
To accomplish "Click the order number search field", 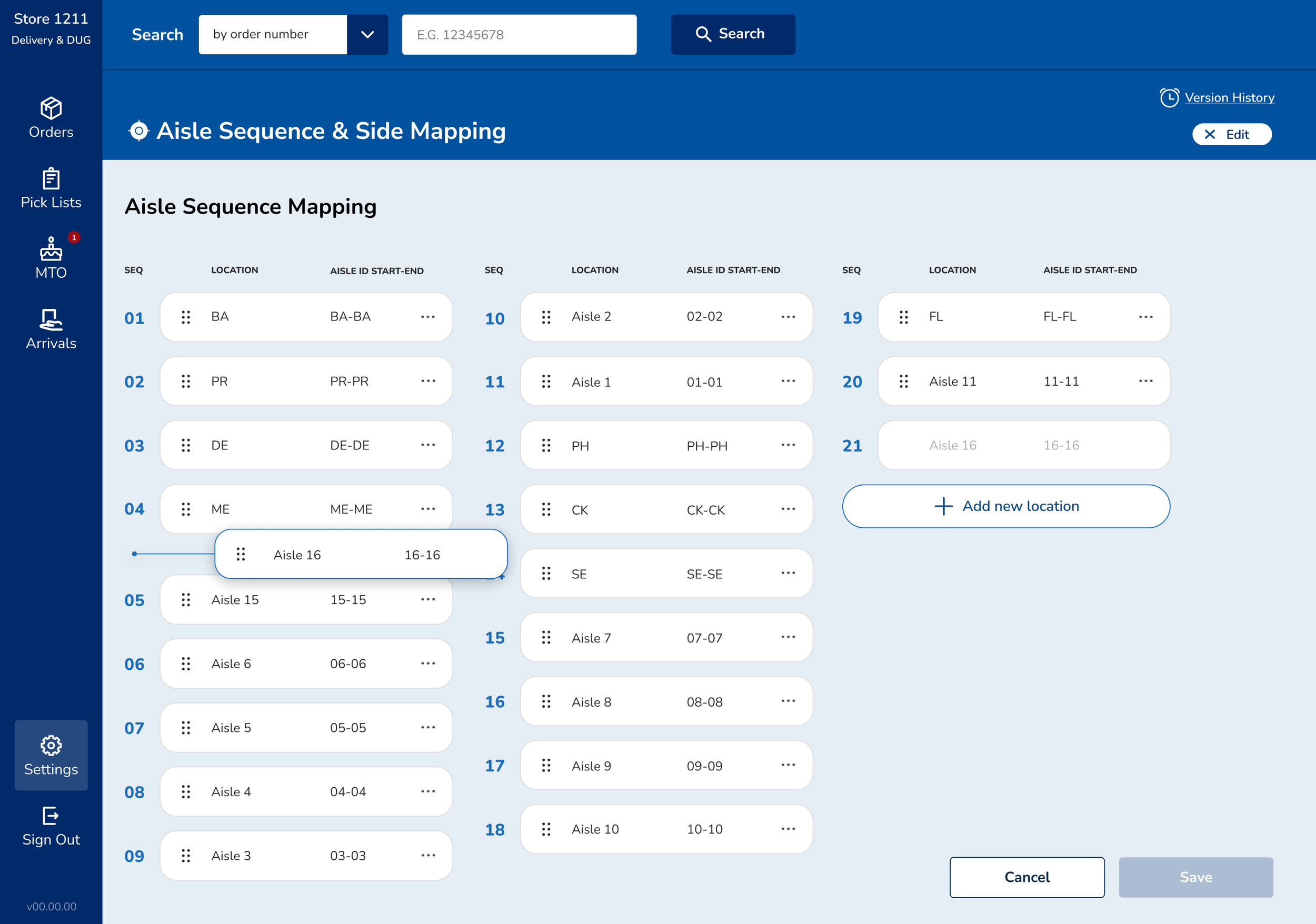I will pyautogui.click(x=519, y=34).
